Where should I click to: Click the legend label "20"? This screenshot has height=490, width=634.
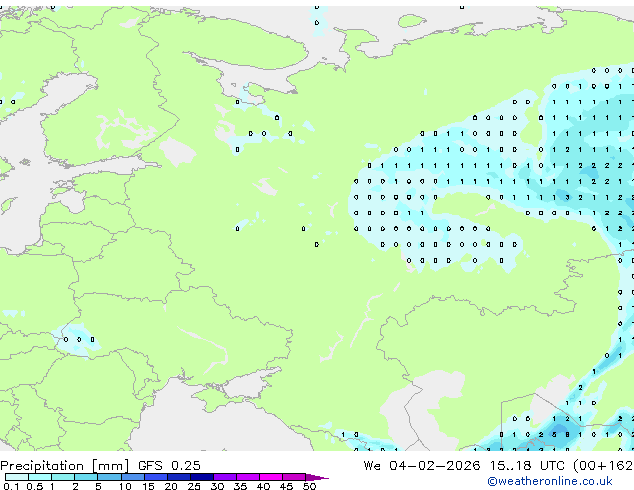coord(171,486)
